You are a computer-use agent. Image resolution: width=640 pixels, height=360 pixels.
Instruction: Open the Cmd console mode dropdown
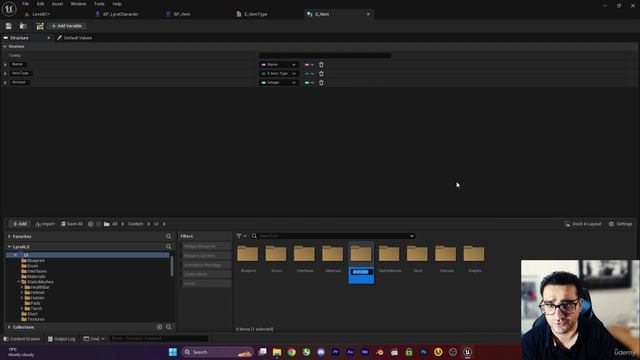tap(94, 339)
